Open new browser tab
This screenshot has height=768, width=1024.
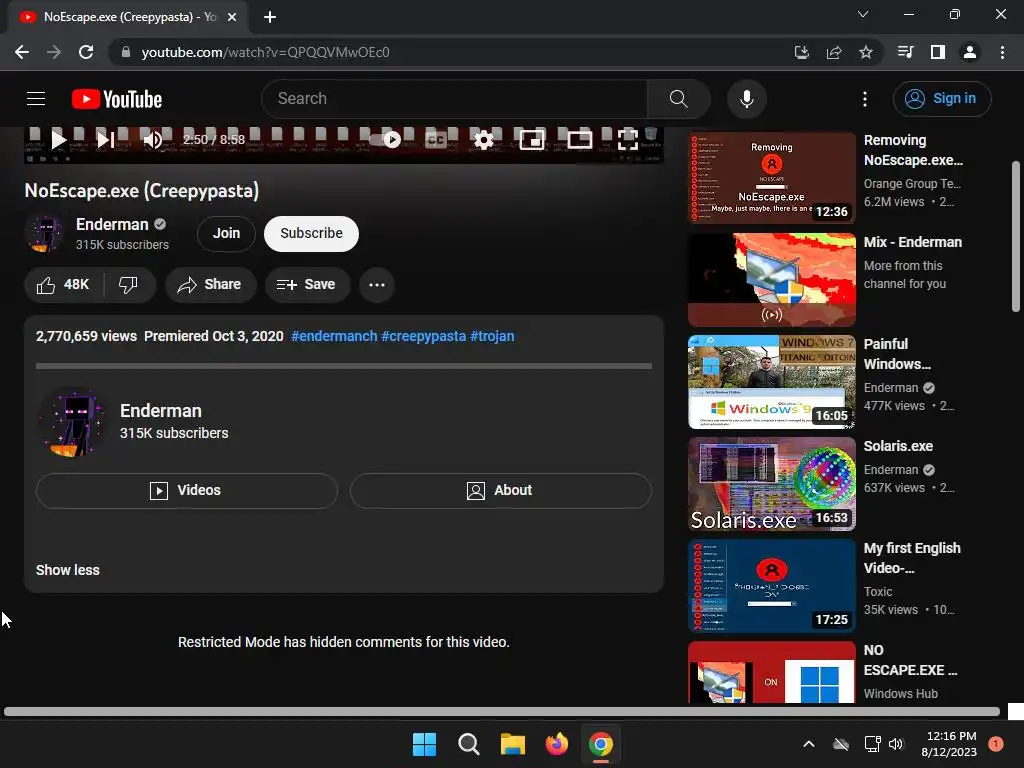[270, 17]
